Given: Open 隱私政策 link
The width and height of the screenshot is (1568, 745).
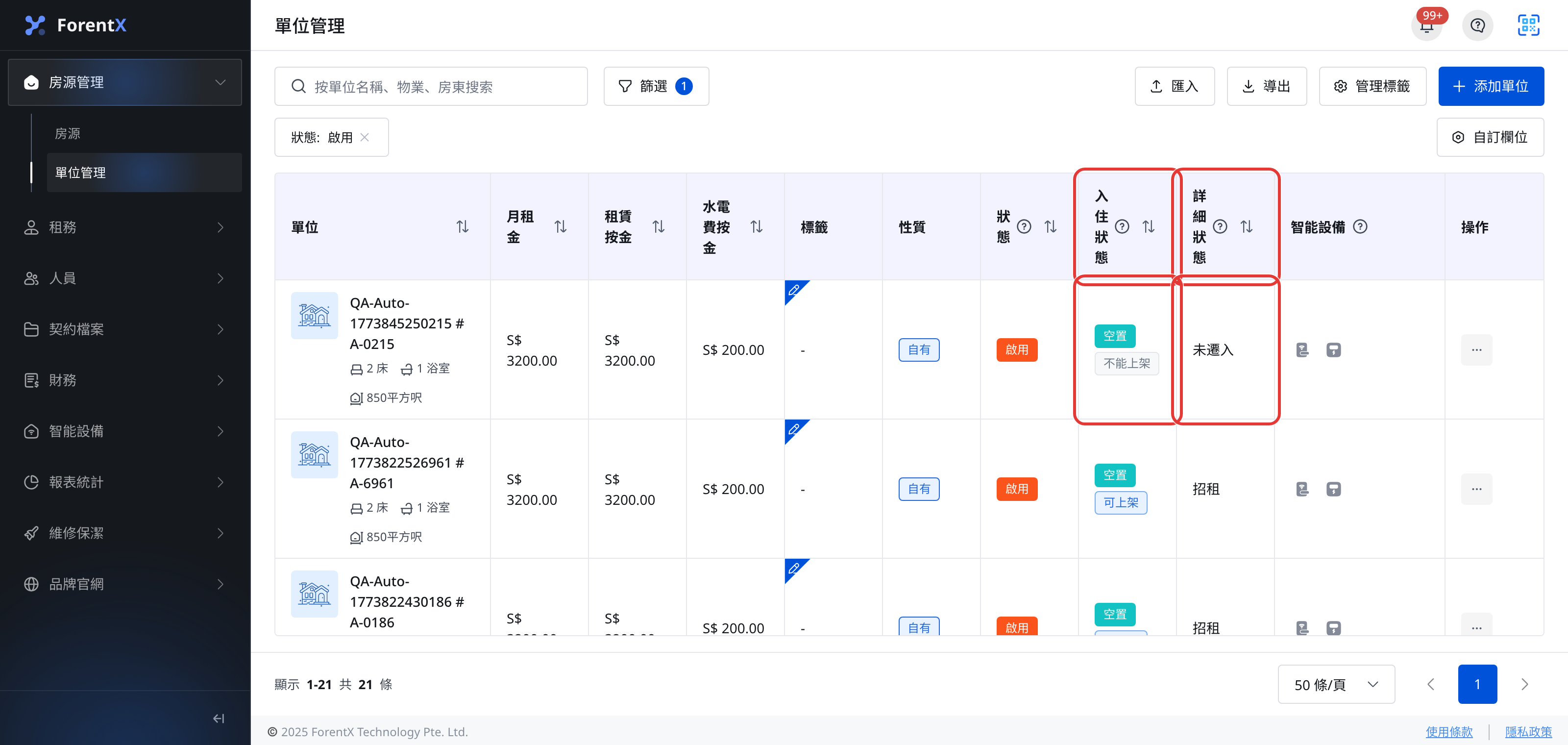Looking at the screenshot, I should click(1528, 732).
